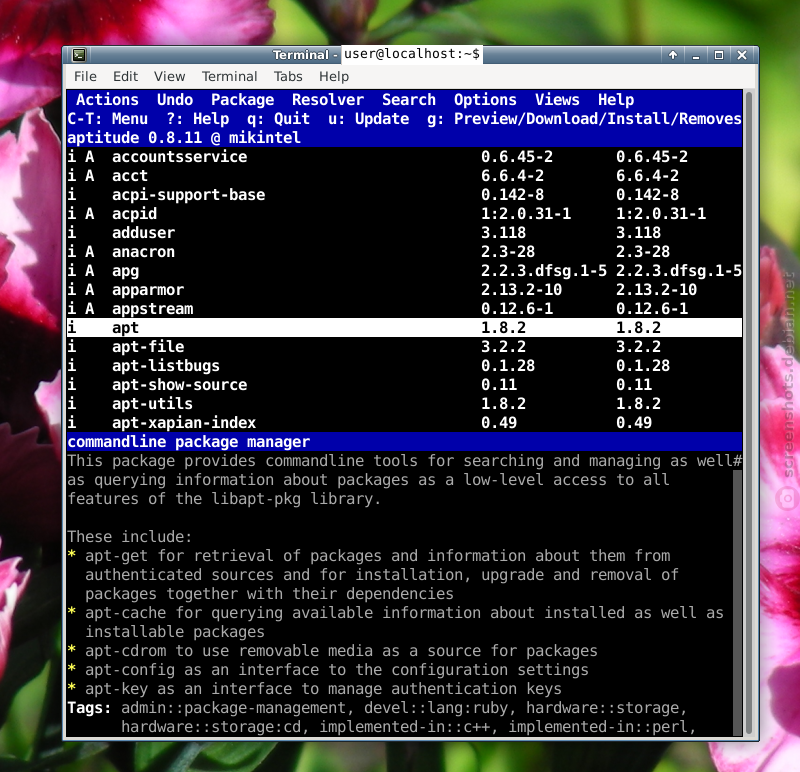Click the title bar up-arrow stick button
Viewport: 800px width, 772px height.
pos(673,55)
